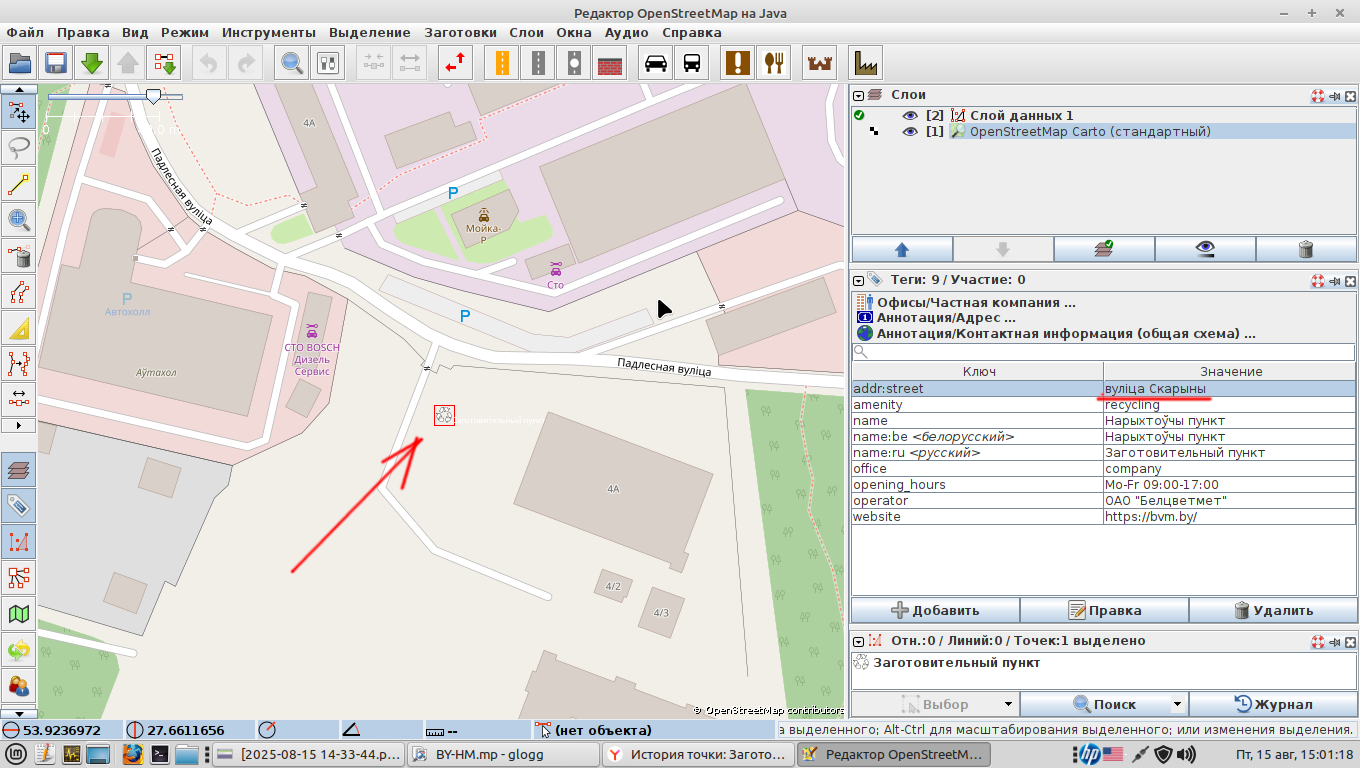
Task: Click the factory preset toolbar icon
Action: [x=865, y=63]
